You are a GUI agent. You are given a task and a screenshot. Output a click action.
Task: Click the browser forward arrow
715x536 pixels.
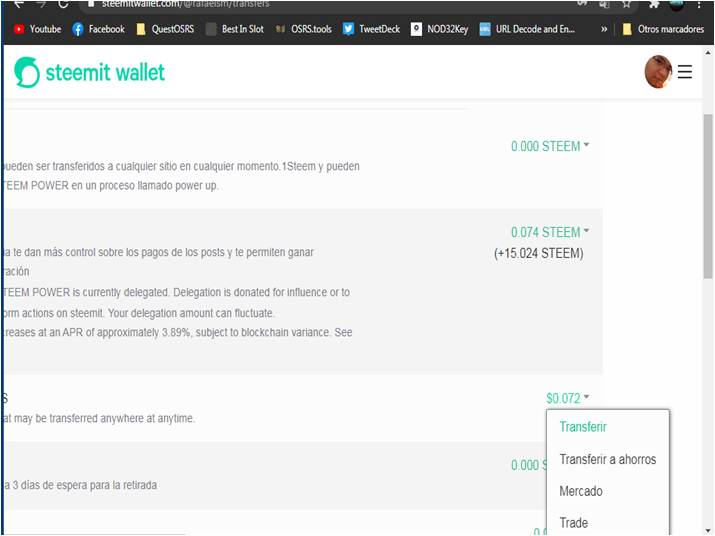41,4
